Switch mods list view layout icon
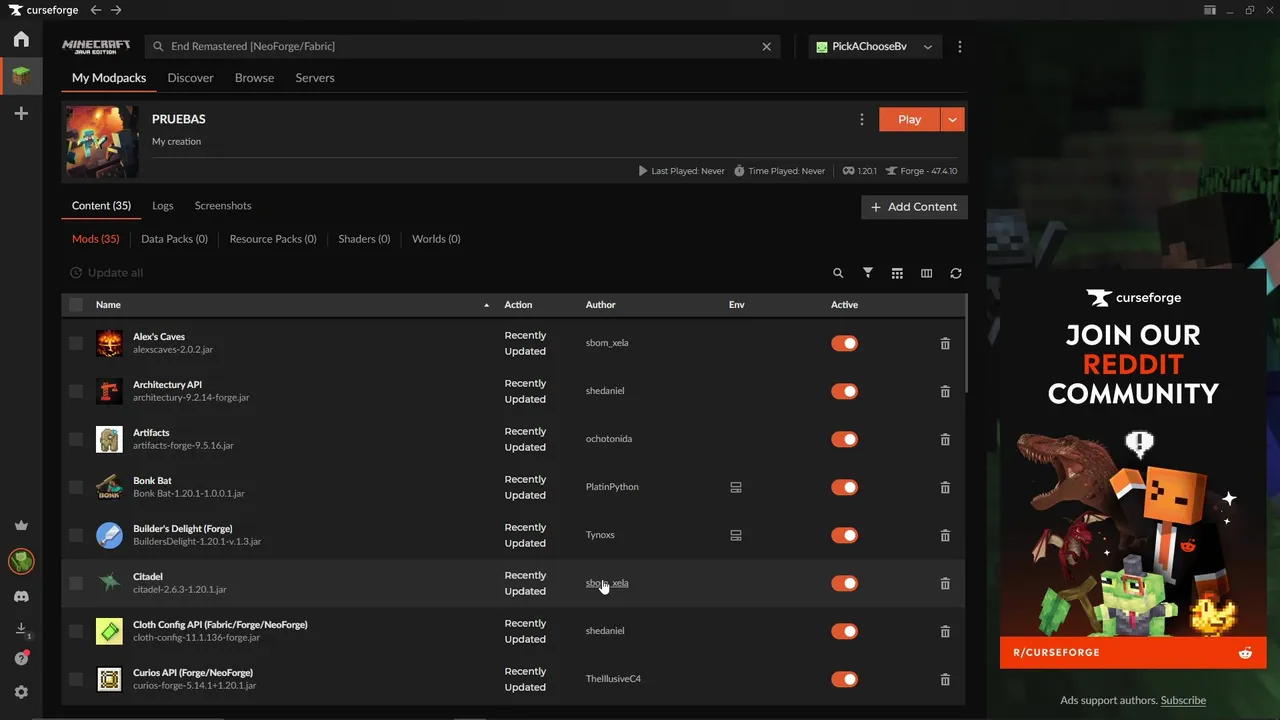 (897, 273)
